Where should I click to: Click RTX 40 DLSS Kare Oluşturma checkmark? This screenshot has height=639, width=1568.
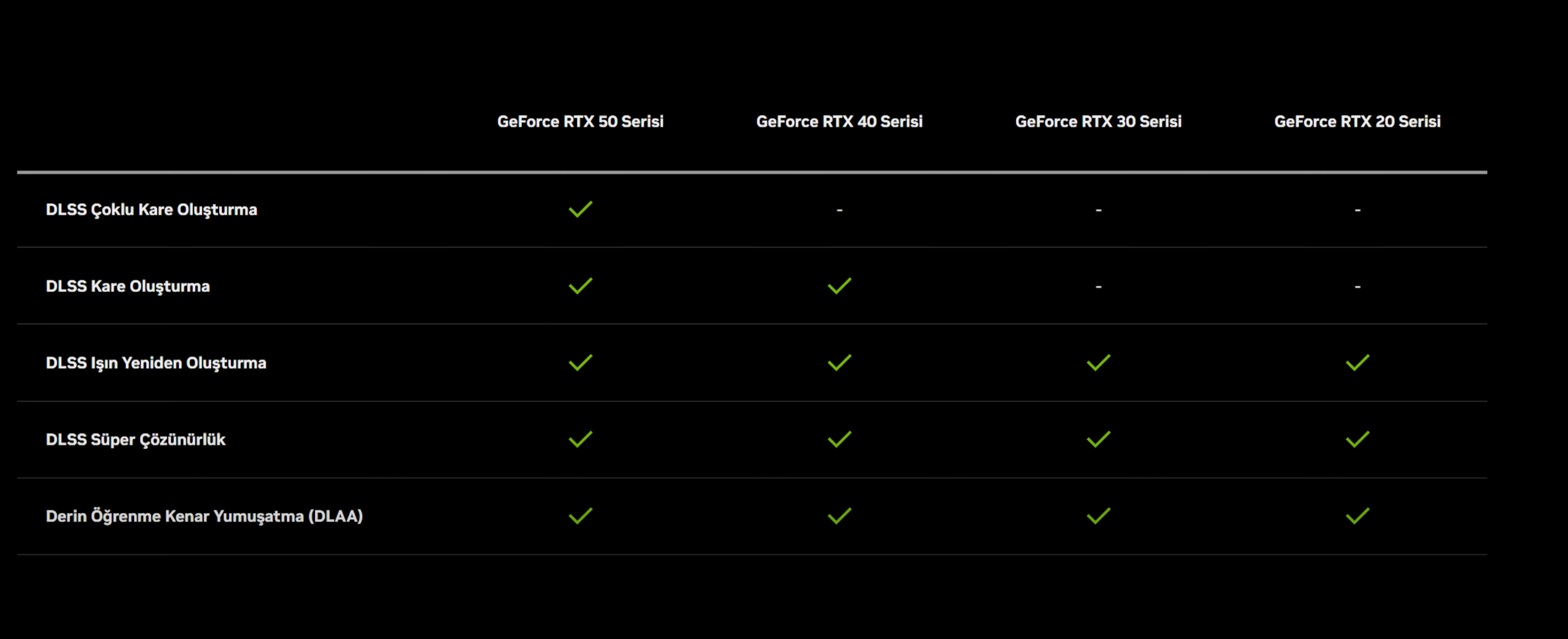point(840,286)
